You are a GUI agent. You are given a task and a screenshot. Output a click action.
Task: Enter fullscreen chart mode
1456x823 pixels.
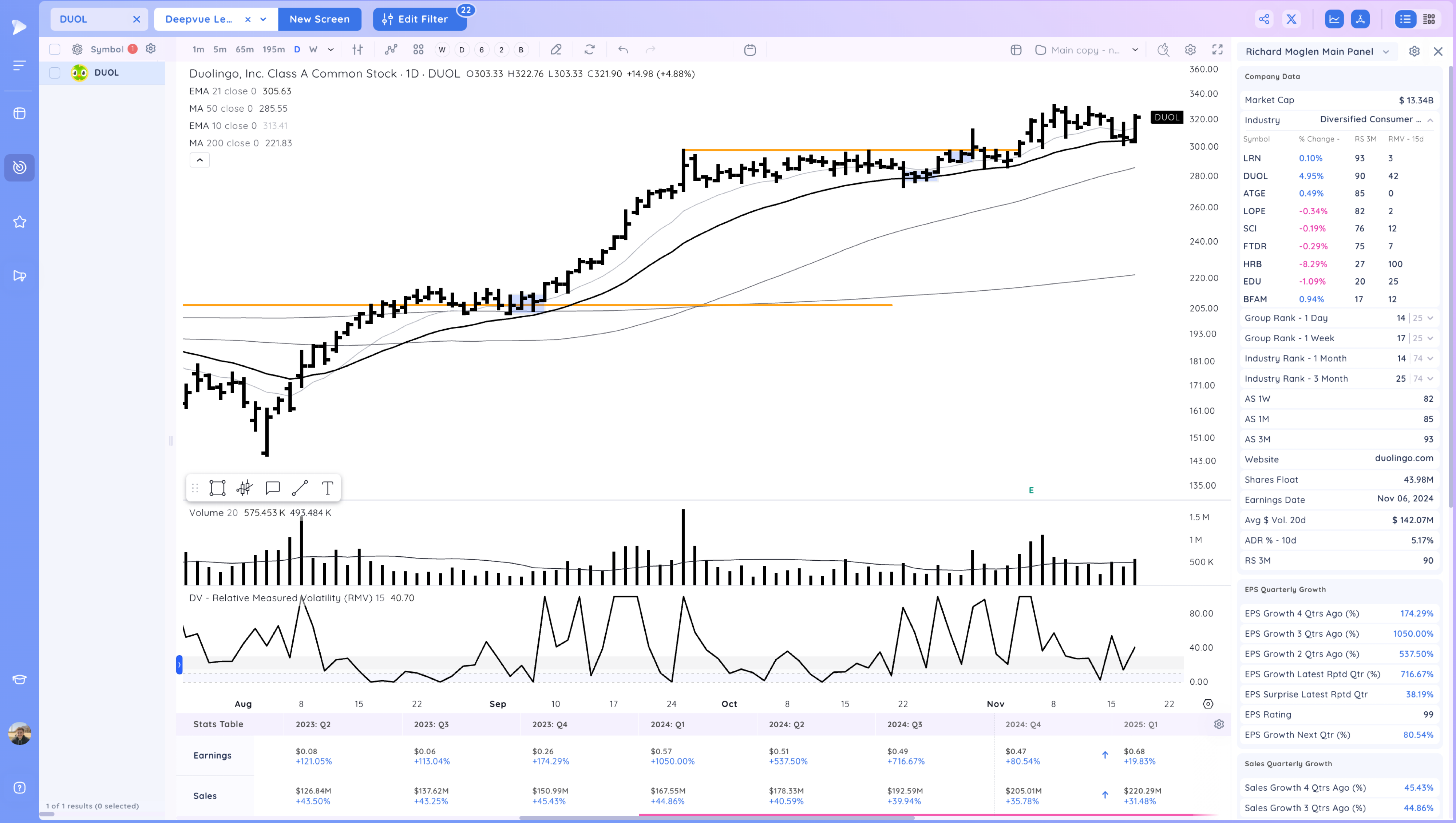pos(1217,50)
